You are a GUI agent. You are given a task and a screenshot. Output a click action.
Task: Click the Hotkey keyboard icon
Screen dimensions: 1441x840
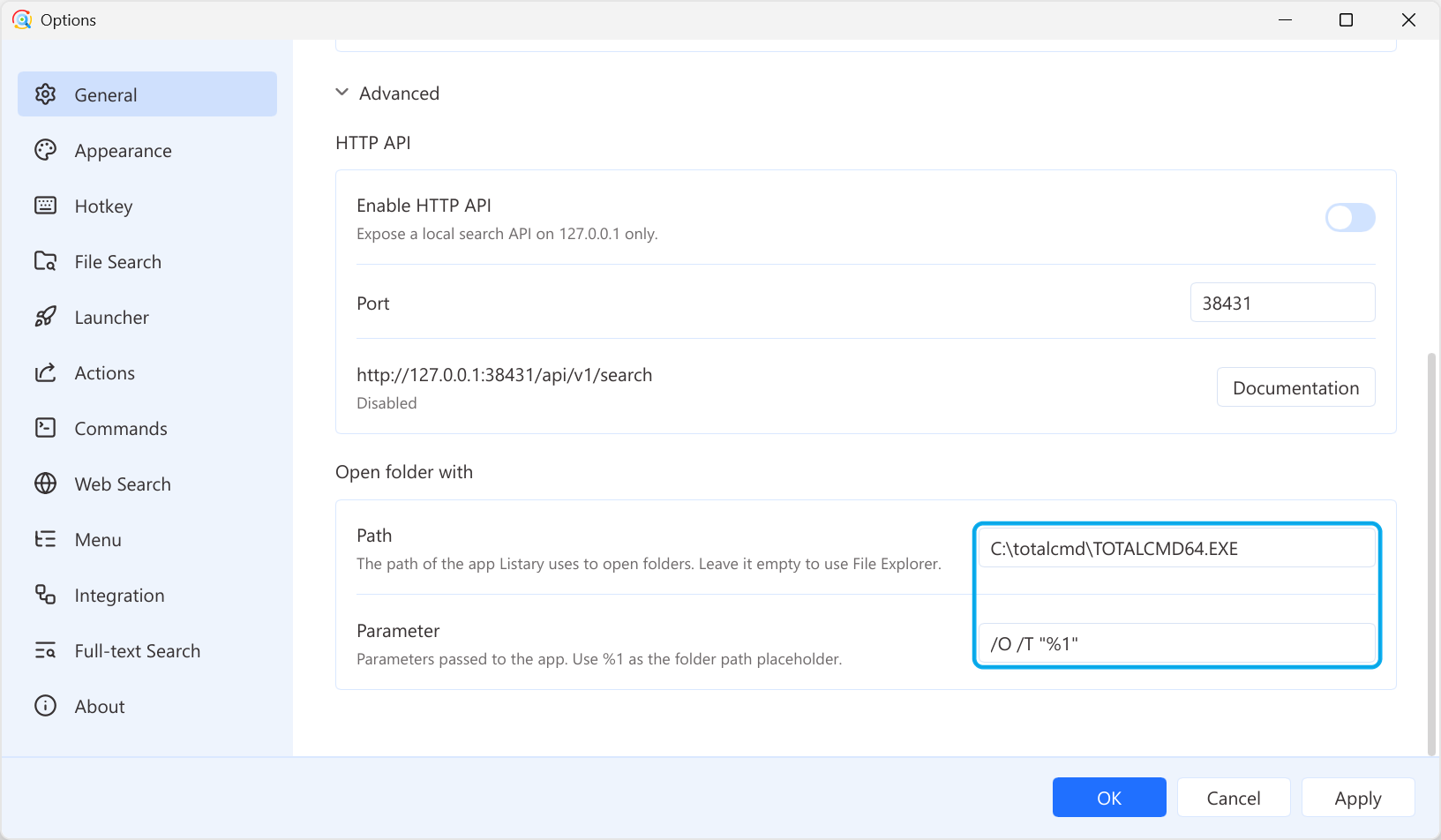(x=45, y=206)
